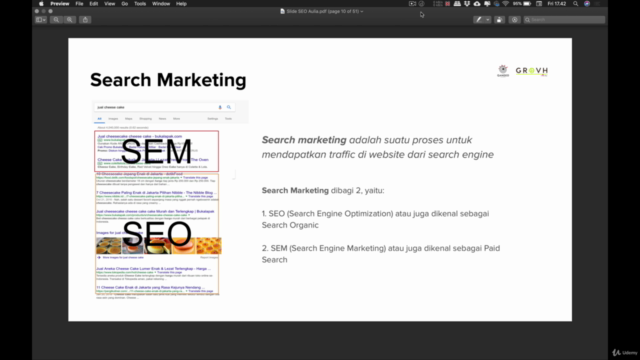
Task: Click the dual display menu bar icon
Action: pos(487,4)
